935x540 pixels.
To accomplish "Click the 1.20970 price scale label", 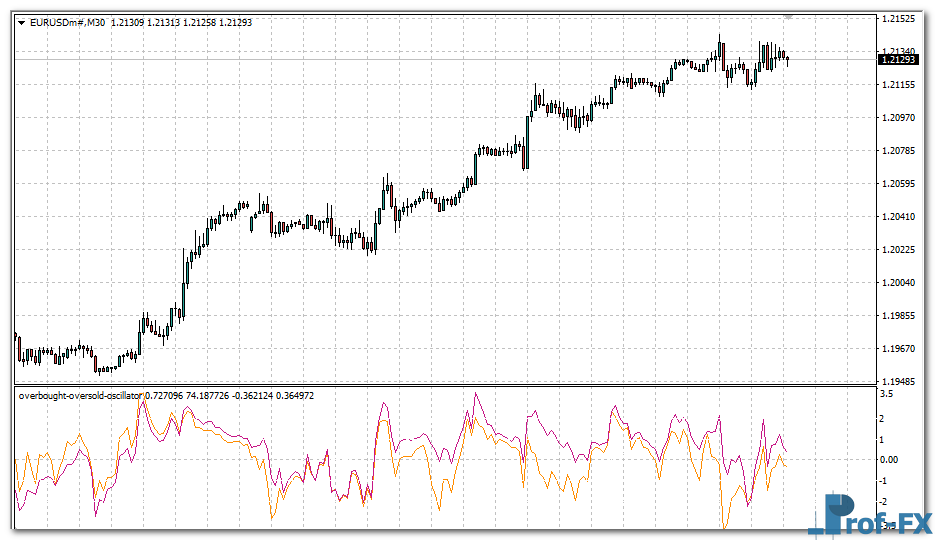I will click(x=897, y=118).
